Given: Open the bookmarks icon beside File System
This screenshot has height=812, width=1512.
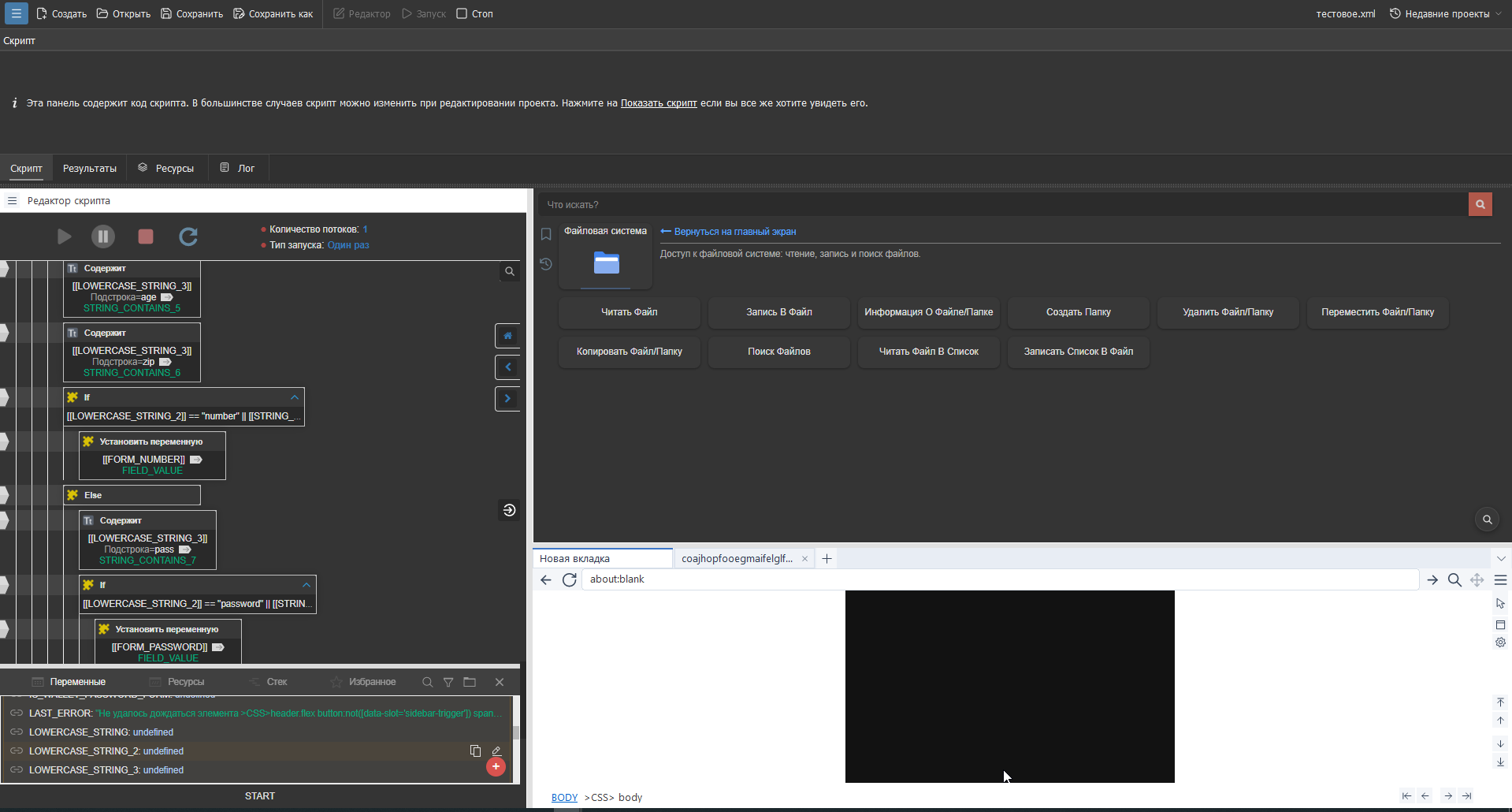Looking at the screenshot, I should [546, 234].
